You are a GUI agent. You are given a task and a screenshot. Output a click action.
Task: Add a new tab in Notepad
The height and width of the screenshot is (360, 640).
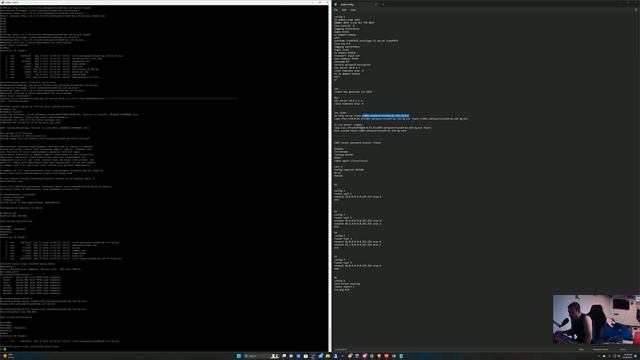[x=383, y=4]
